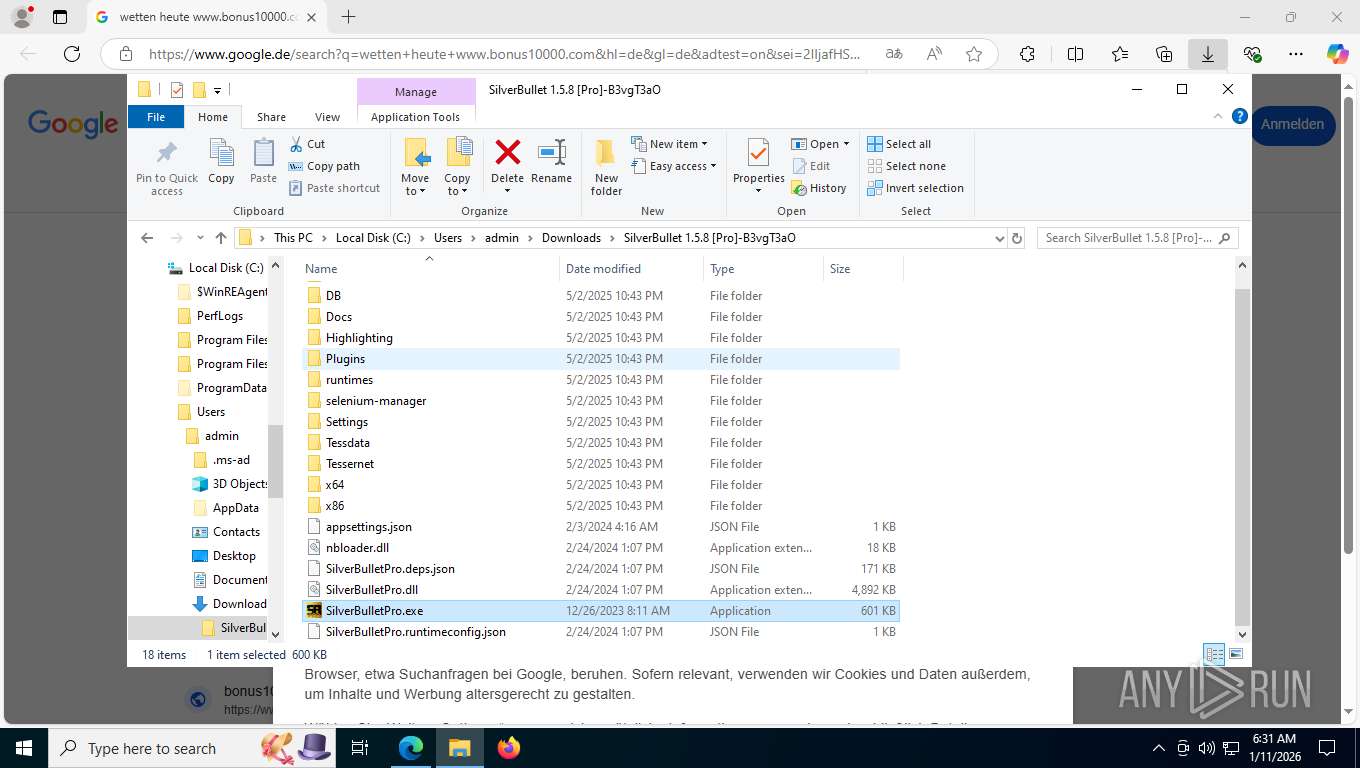Image resolution: width=1360 pixels, height=768 pixels.
Task: Click Users in the breadcrumb path
Action: tap(448, 238)
